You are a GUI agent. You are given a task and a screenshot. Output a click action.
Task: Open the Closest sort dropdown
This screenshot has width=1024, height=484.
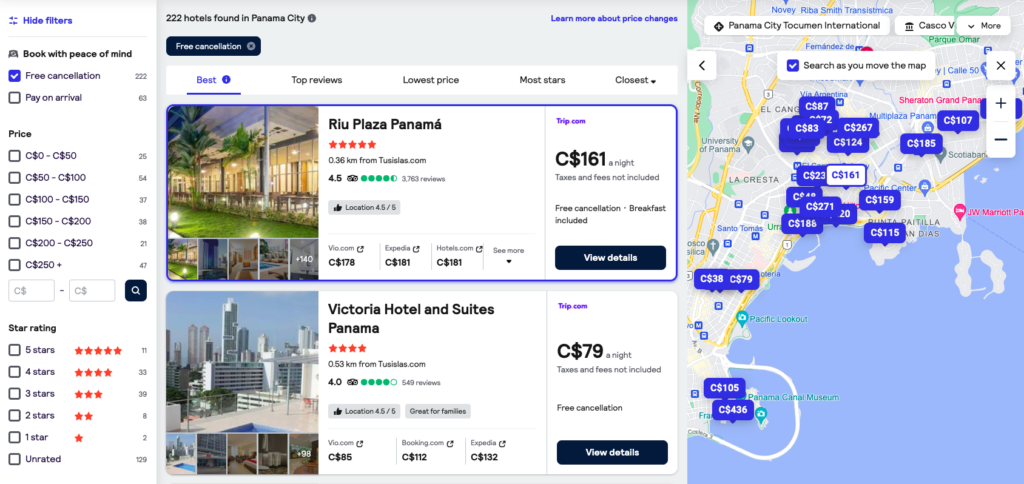coord(636,80)
